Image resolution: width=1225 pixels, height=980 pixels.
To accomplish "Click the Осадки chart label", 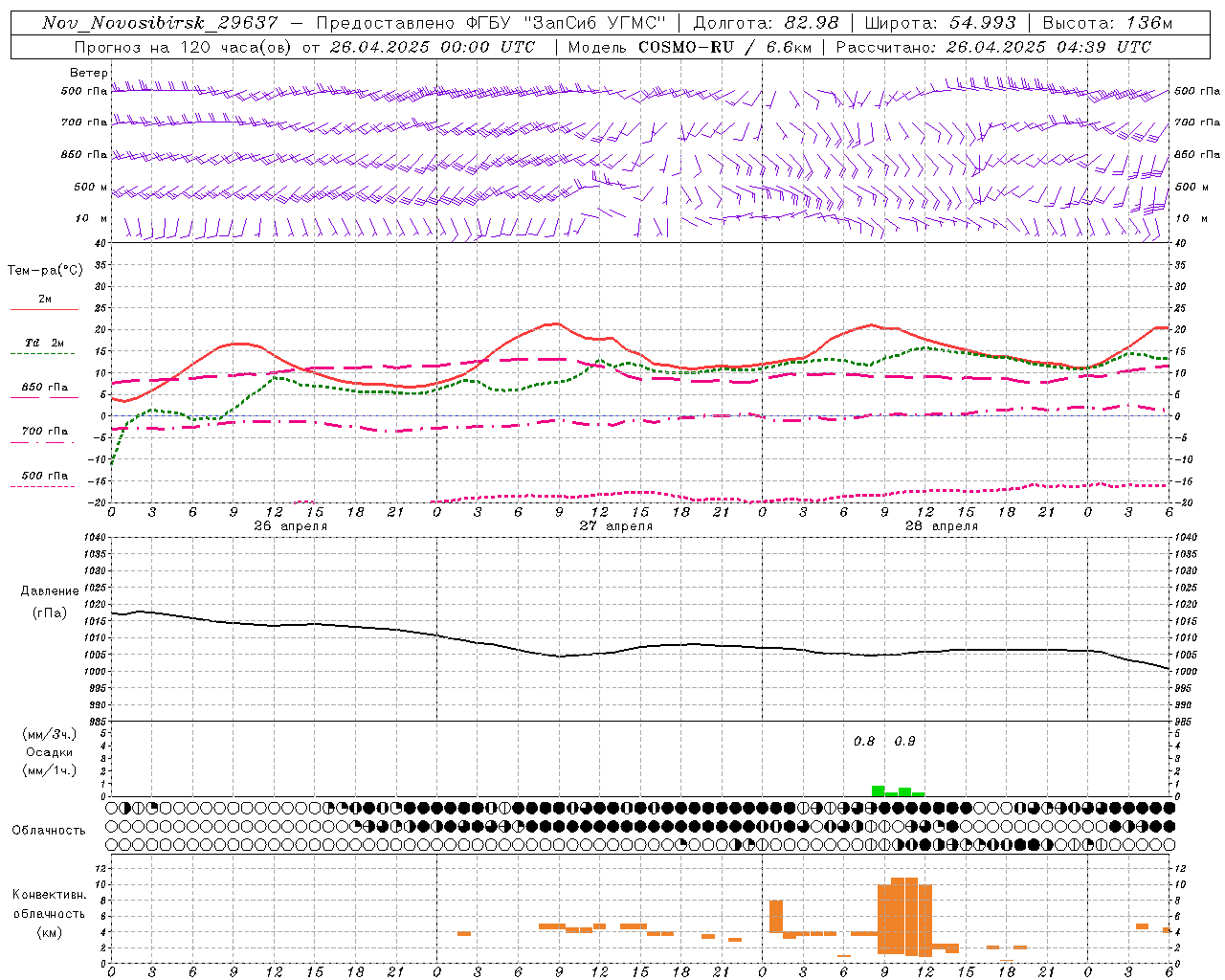I will click(50, 752).
